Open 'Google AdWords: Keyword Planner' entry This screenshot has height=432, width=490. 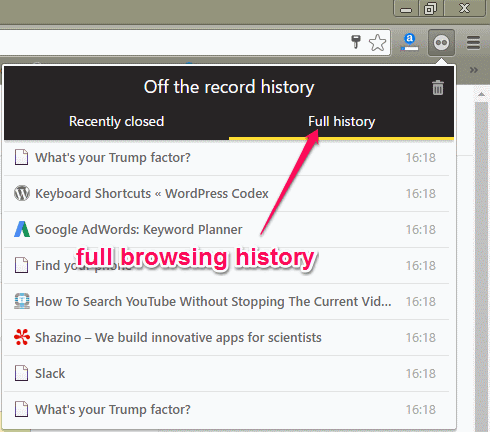pos(226,230)
